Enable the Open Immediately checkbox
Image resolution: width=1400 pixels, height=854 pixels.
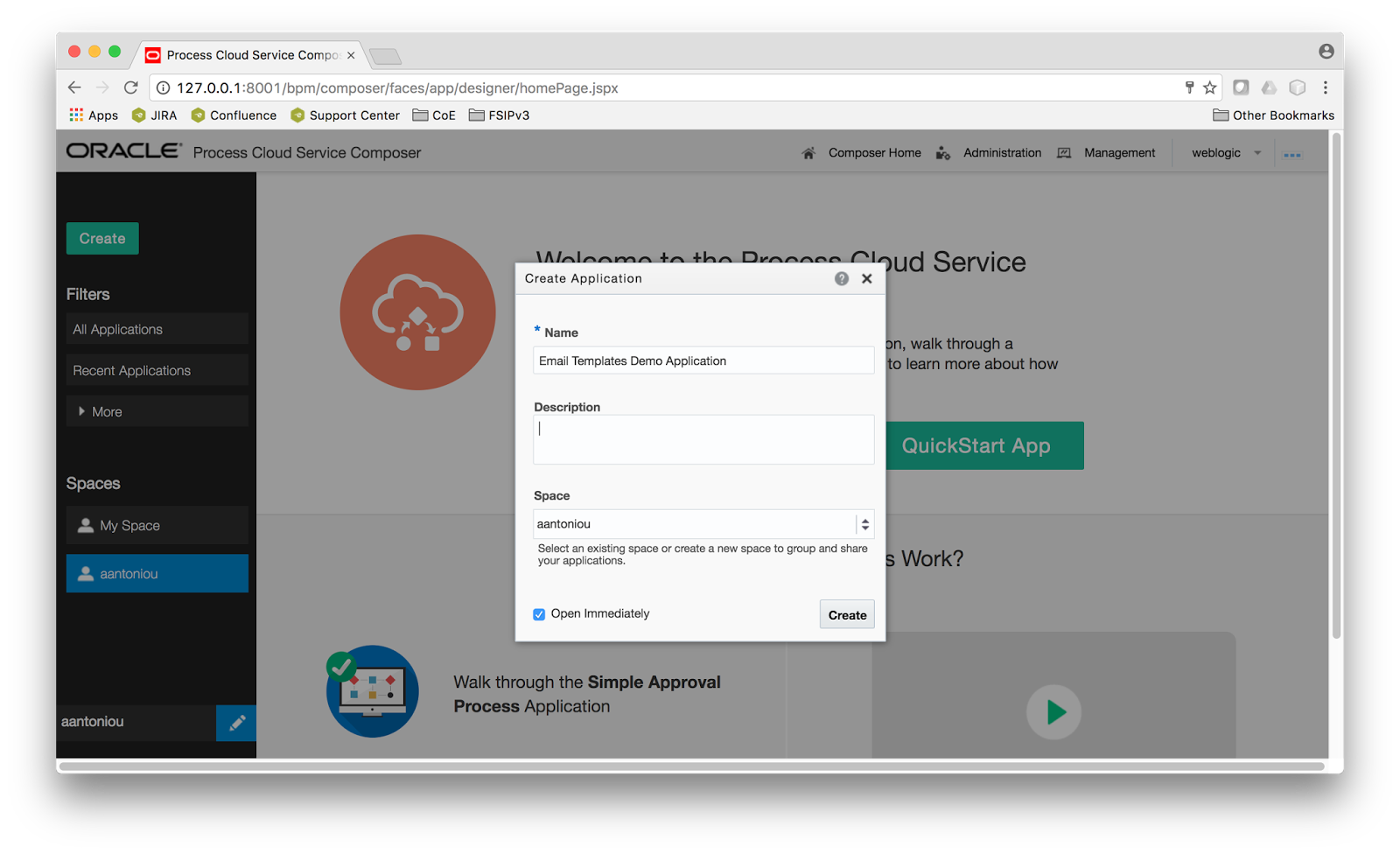coord(539,614)
